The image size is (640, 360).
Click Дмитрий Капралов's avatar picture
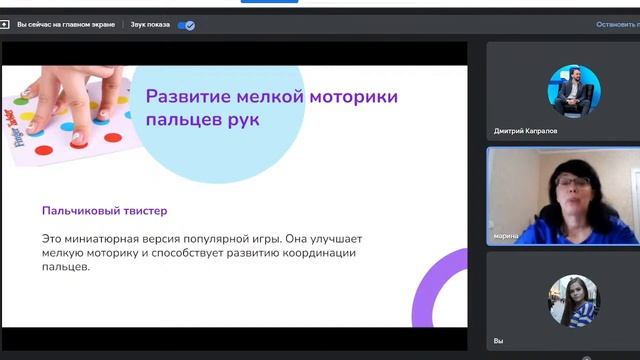click(x=574, y=91)
